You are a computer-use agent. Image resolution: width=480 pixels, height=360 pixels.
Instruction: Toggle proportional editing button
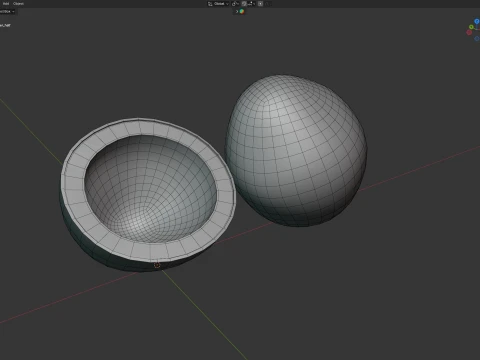point(260,4)
